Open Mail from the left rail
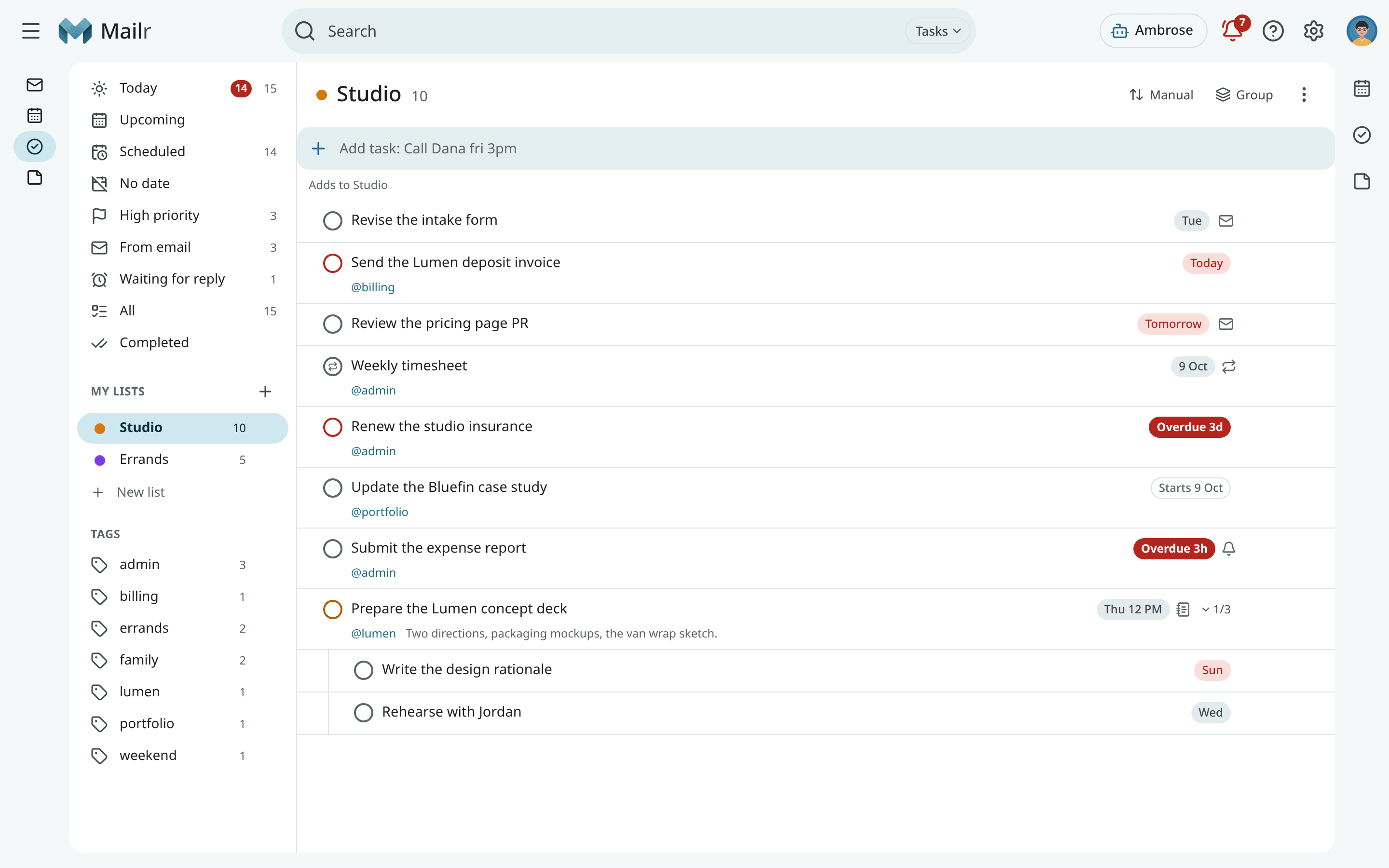This screenshot has width=1389, height=868. tap(34, 85)
